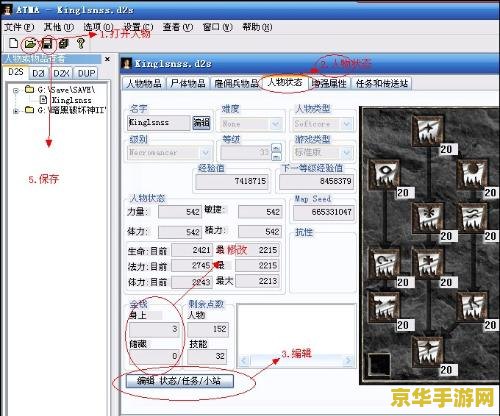500x416 pixels.
Task: Click the 法力 current field showing 2745
Action: coord(191,266)
